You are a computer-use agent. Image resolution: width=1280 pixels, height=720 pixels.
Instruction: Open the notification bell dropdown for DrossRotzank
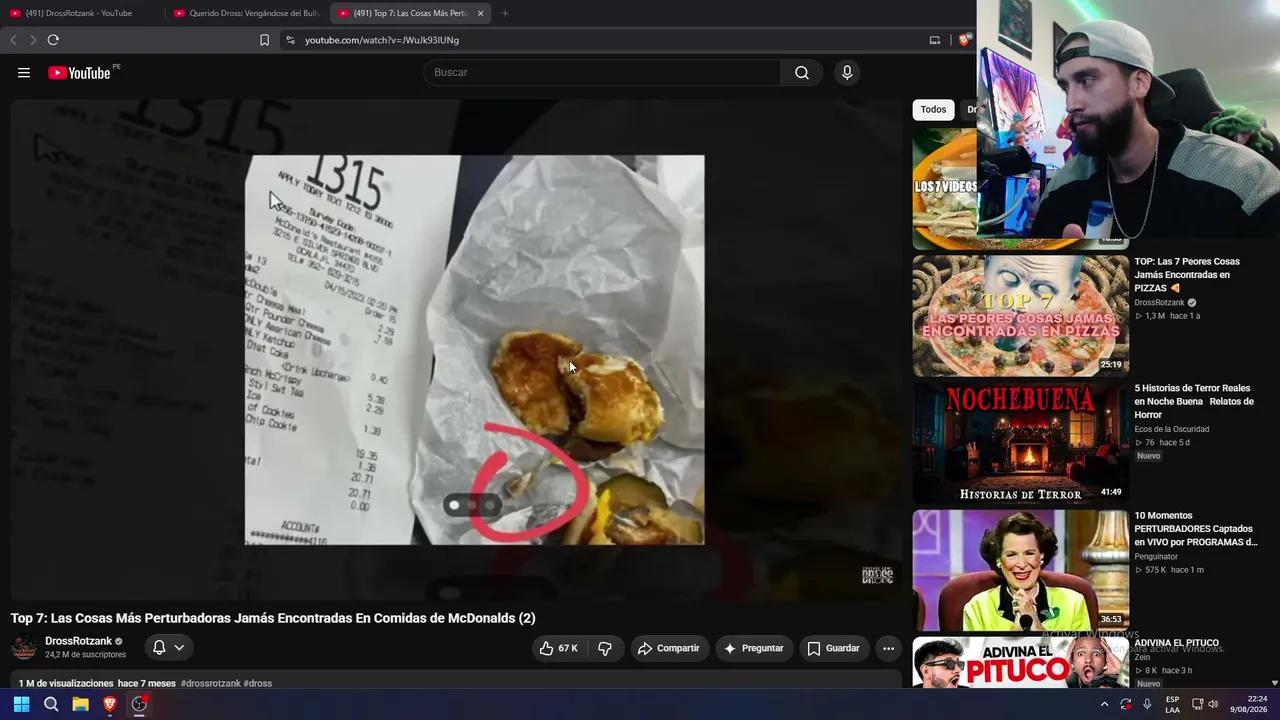(167, 648)
